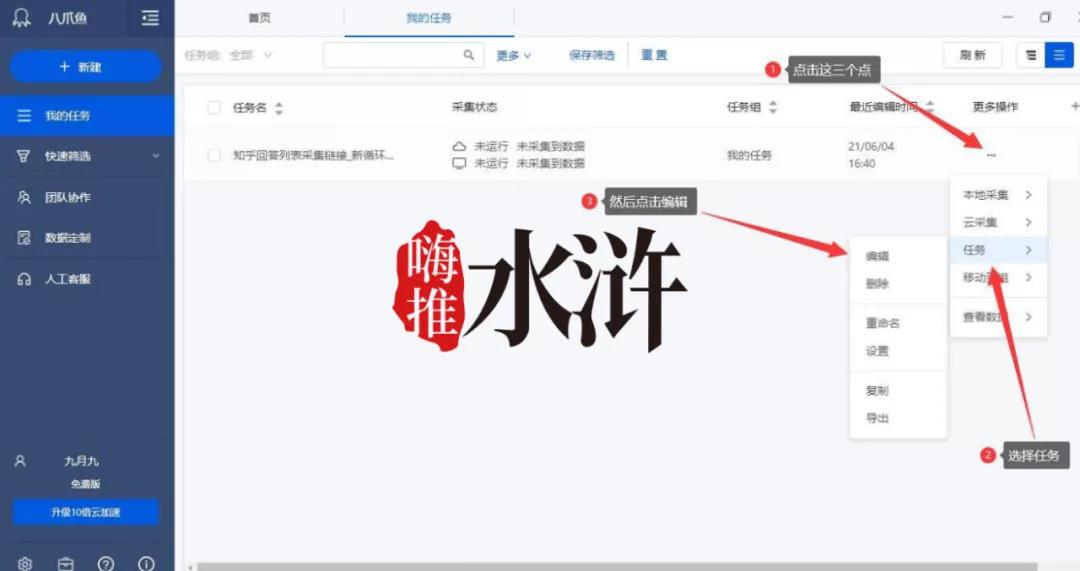
Task: Open 数据定制 in the sidebar
Action: pos(87,238)
